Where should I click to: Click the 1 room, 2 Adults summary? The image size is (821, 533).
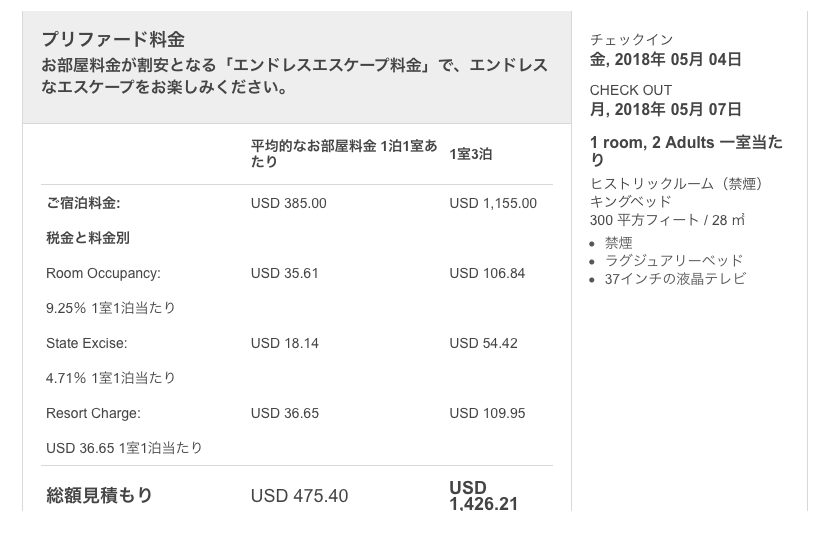pos(686,150)
